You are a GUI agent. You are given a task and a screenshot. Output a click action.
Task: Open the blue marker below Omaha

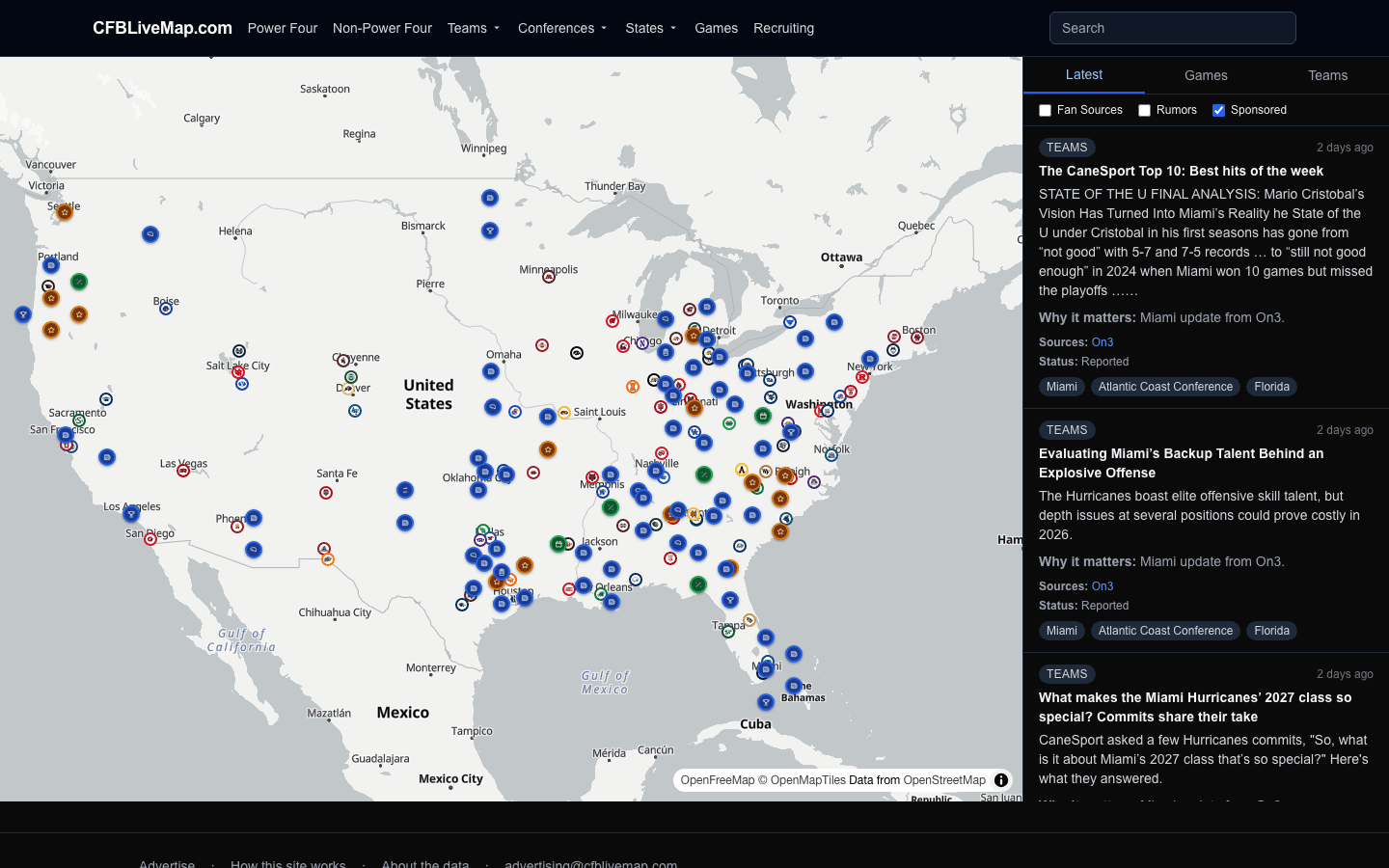pos(491,371)
